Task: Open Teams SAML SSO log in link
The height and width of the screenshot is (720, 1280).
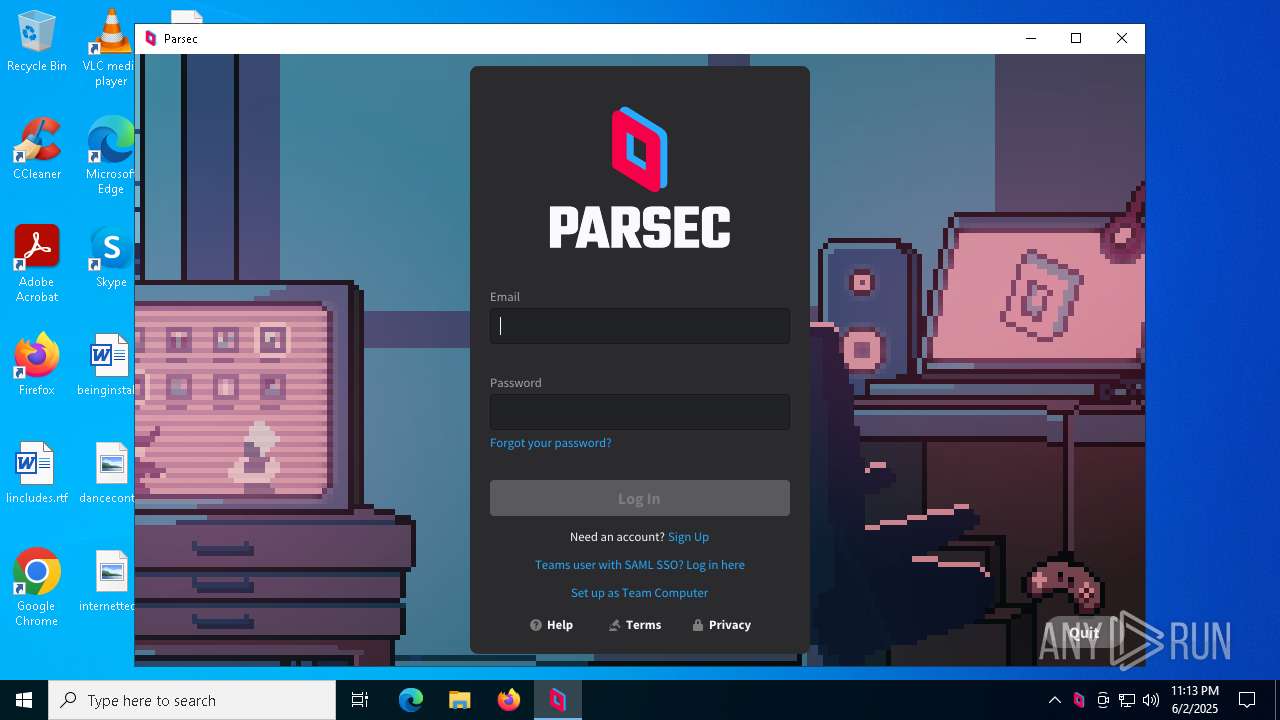Action: tap(640, 565)
